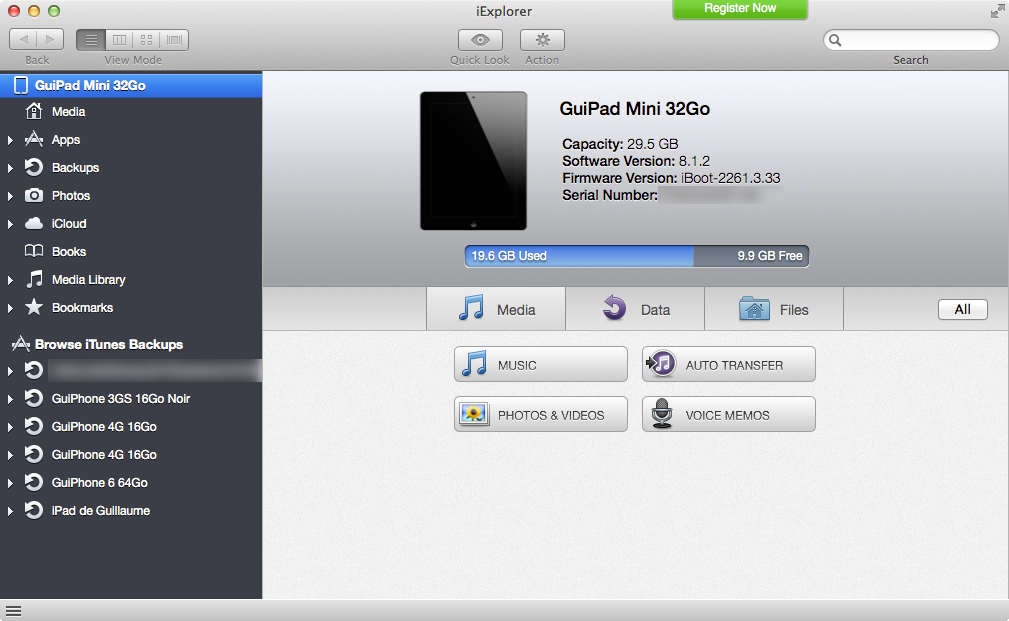Click the Books icon in sidebar
The width and height of the screenshot is (1009, 621).
click(33, 251)
